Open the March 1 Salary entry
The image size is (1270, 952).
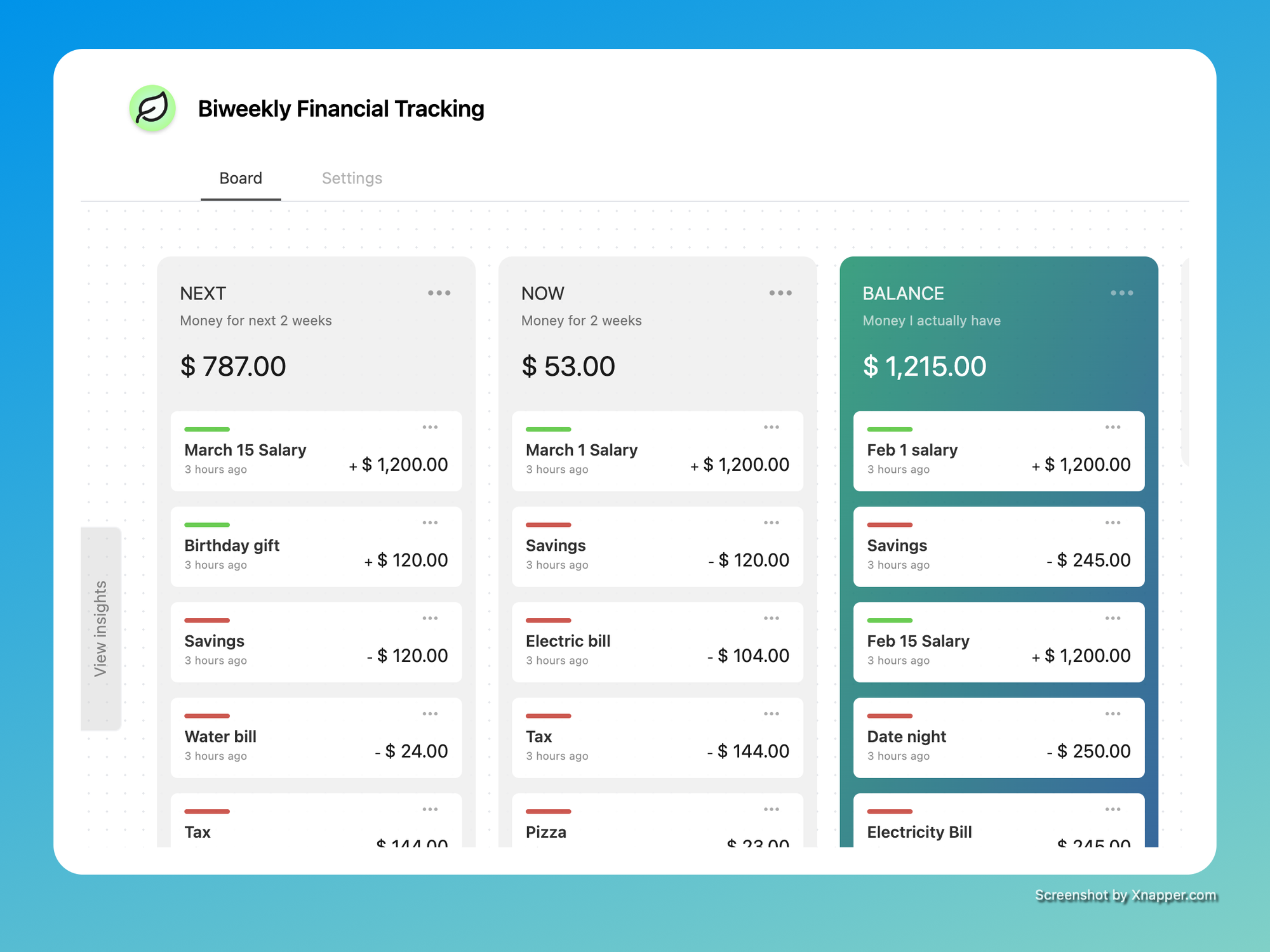581,450
